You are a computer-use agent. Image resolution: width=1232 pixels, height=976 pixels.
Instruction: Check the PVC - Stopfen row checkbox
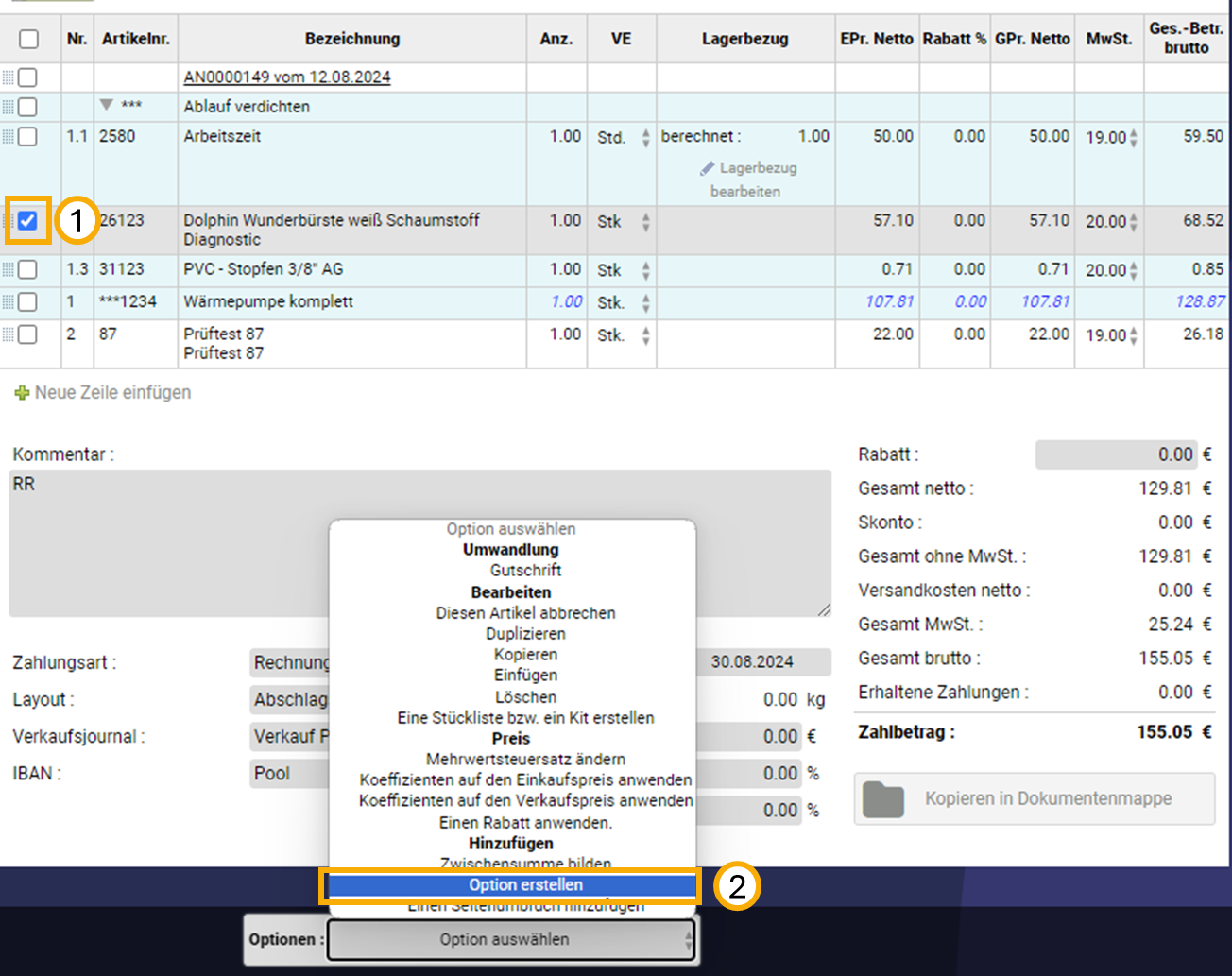click(28, 270)
